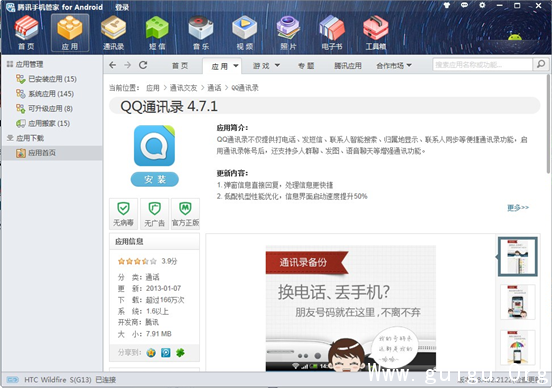The width and height of the screenshot is (552, 389).
Task: Expand the 游戏 dropdown arrow
Action: 277,65
